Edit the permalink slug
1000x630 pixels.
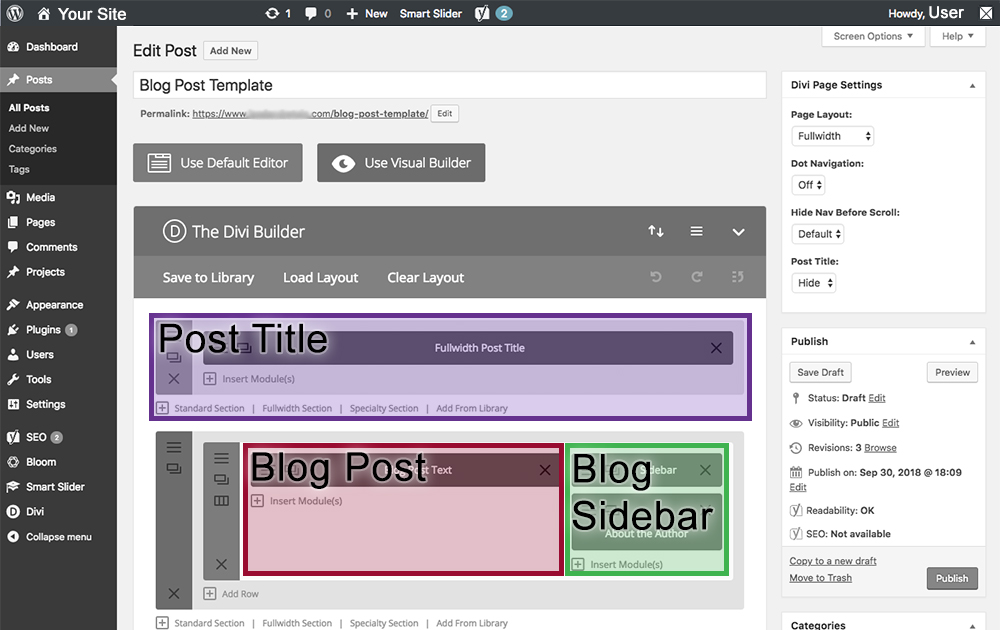point(445,114)
